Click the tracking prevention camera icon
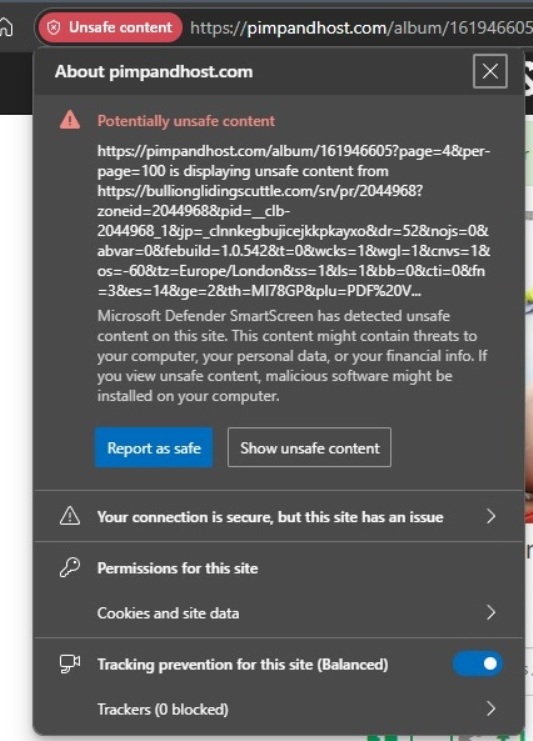533x741 pixels. tap(70, 663)
